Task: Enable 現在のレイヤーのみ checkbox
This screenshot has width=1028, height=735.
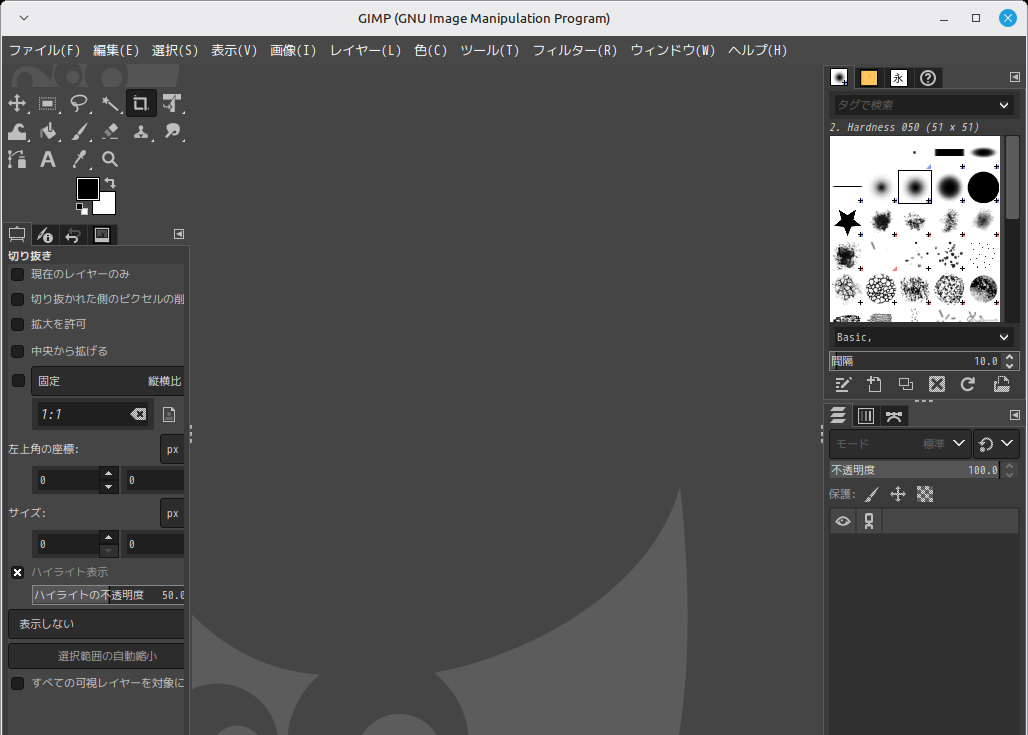Action: 17,274
